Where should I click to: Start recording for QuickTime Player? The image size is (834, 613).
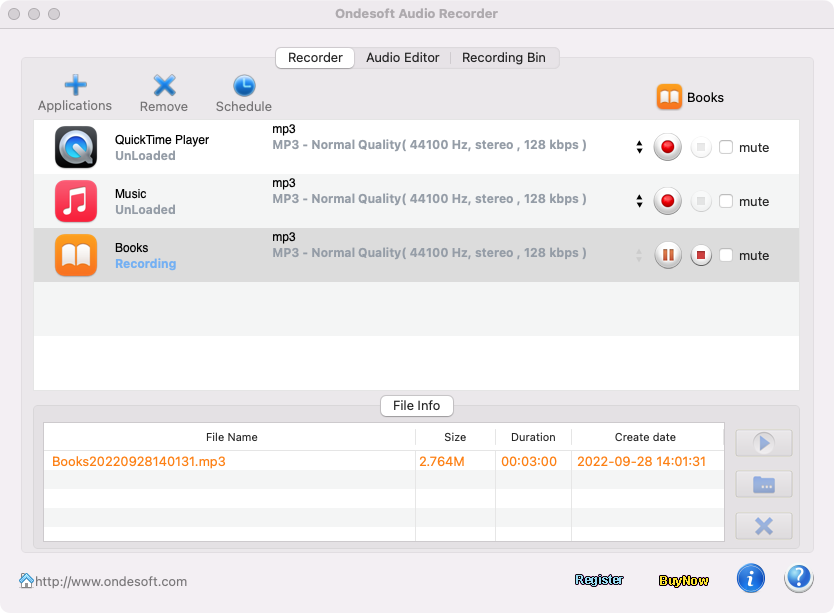click(669, 147)
